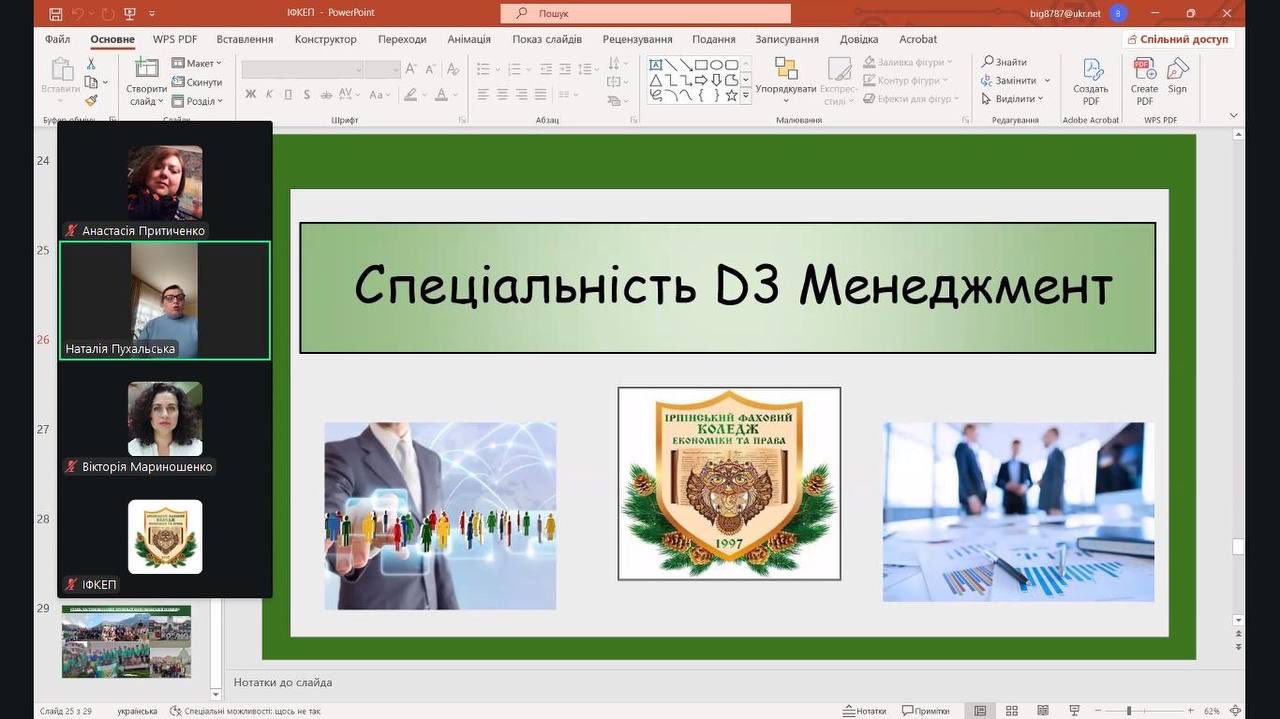
Task: Open the Файл menu
Action: 58,39
